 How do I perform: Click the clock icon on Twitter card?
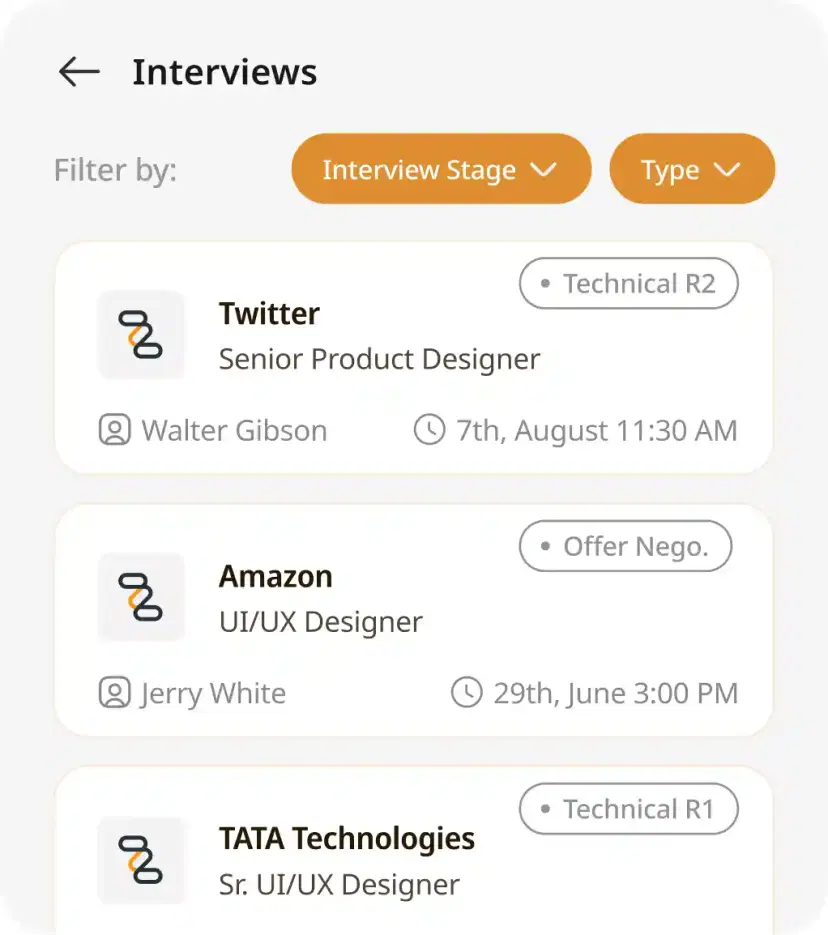coord(429,431)
